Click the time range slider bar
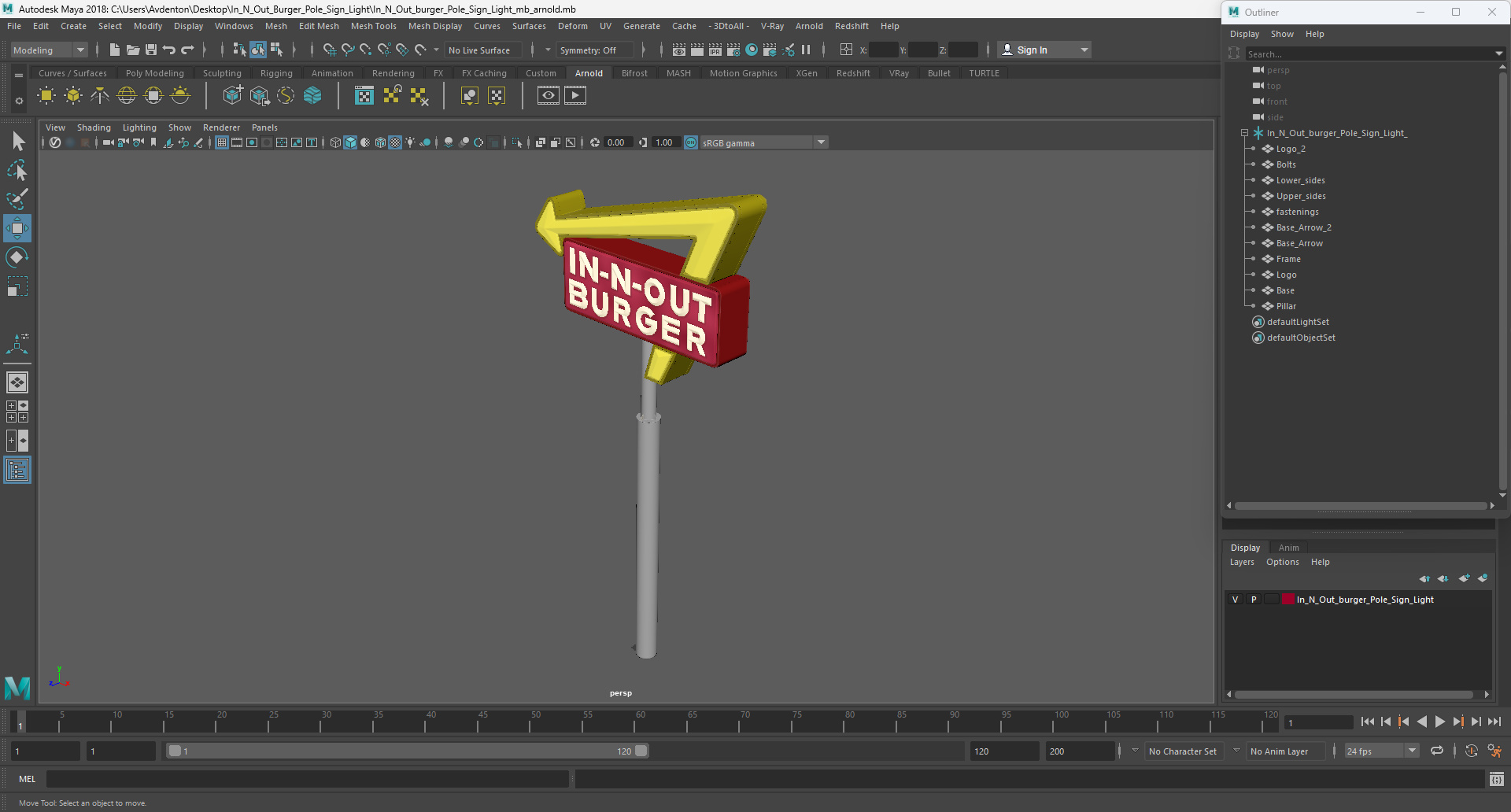 coord(408,751)
